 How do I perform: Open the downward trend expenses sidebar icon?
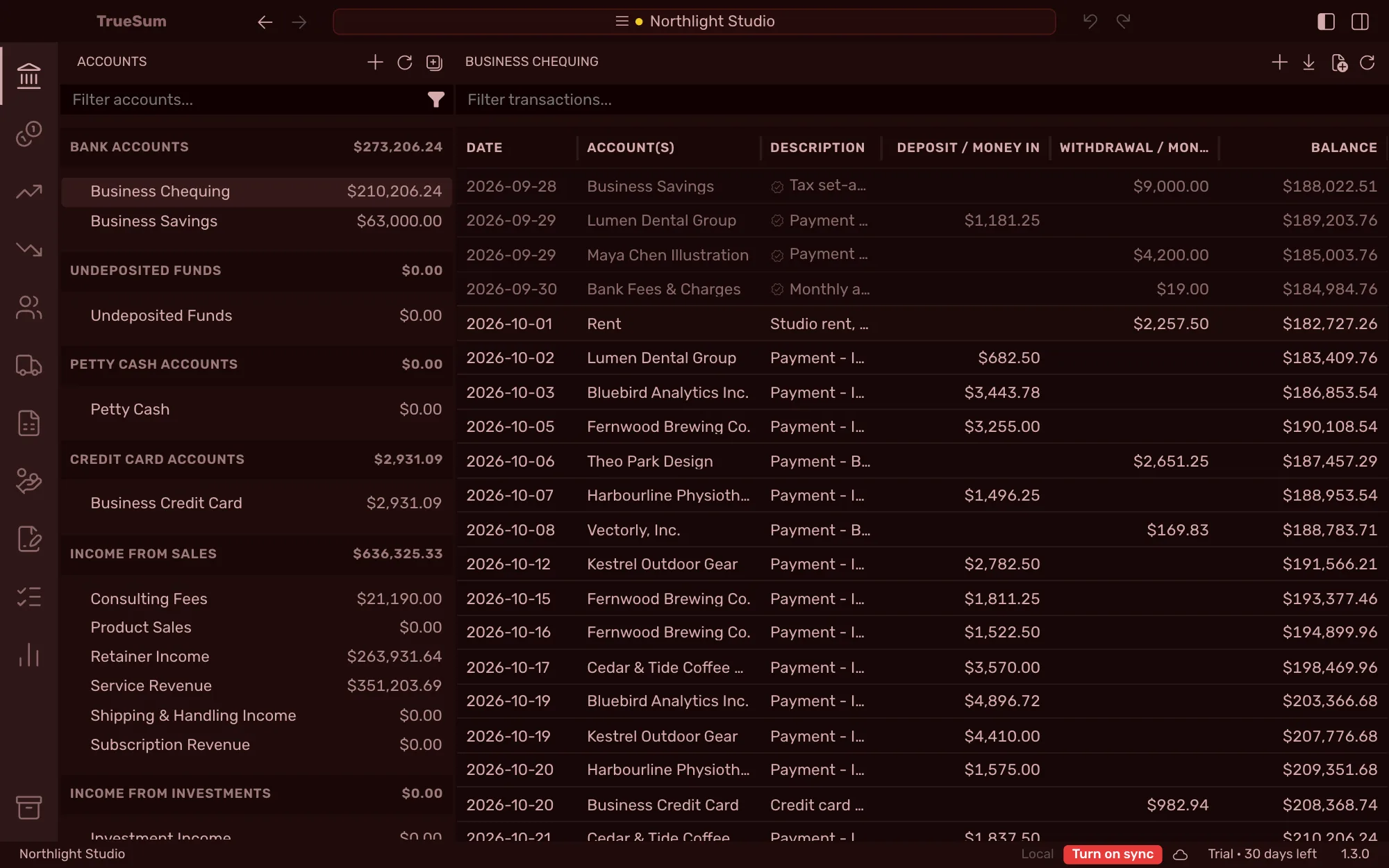(x=28, y=249)
